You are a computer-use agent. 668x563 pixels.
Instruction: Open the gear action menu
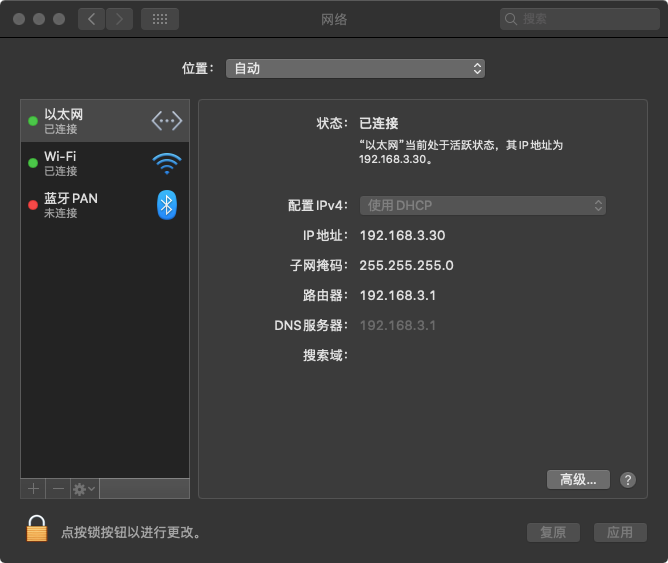coord(84,488)
